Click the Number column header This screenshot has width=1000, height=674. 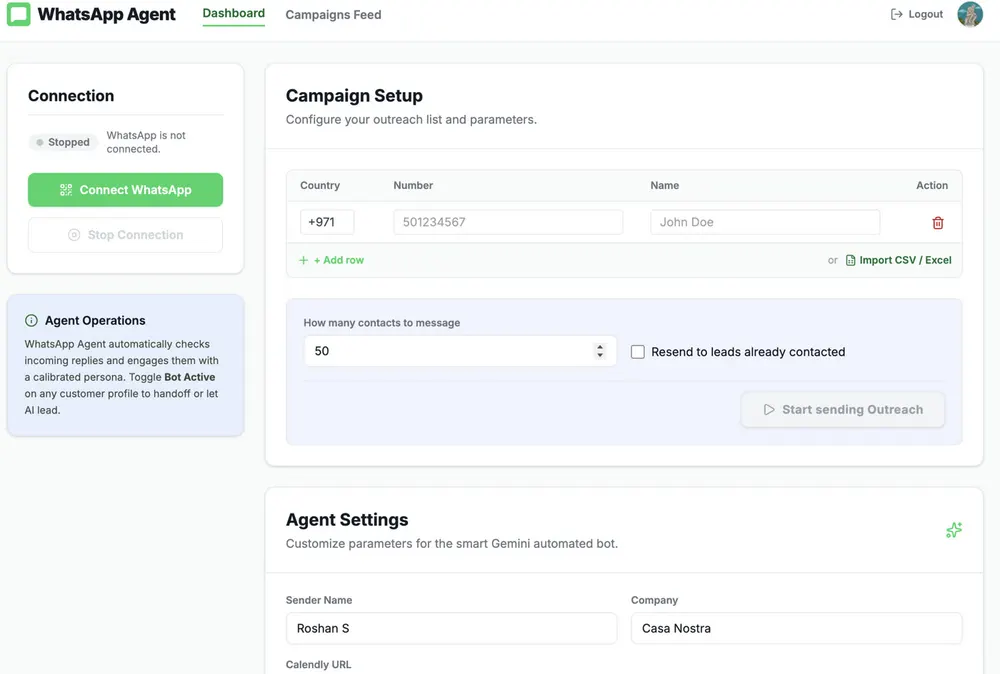[413, 186]
